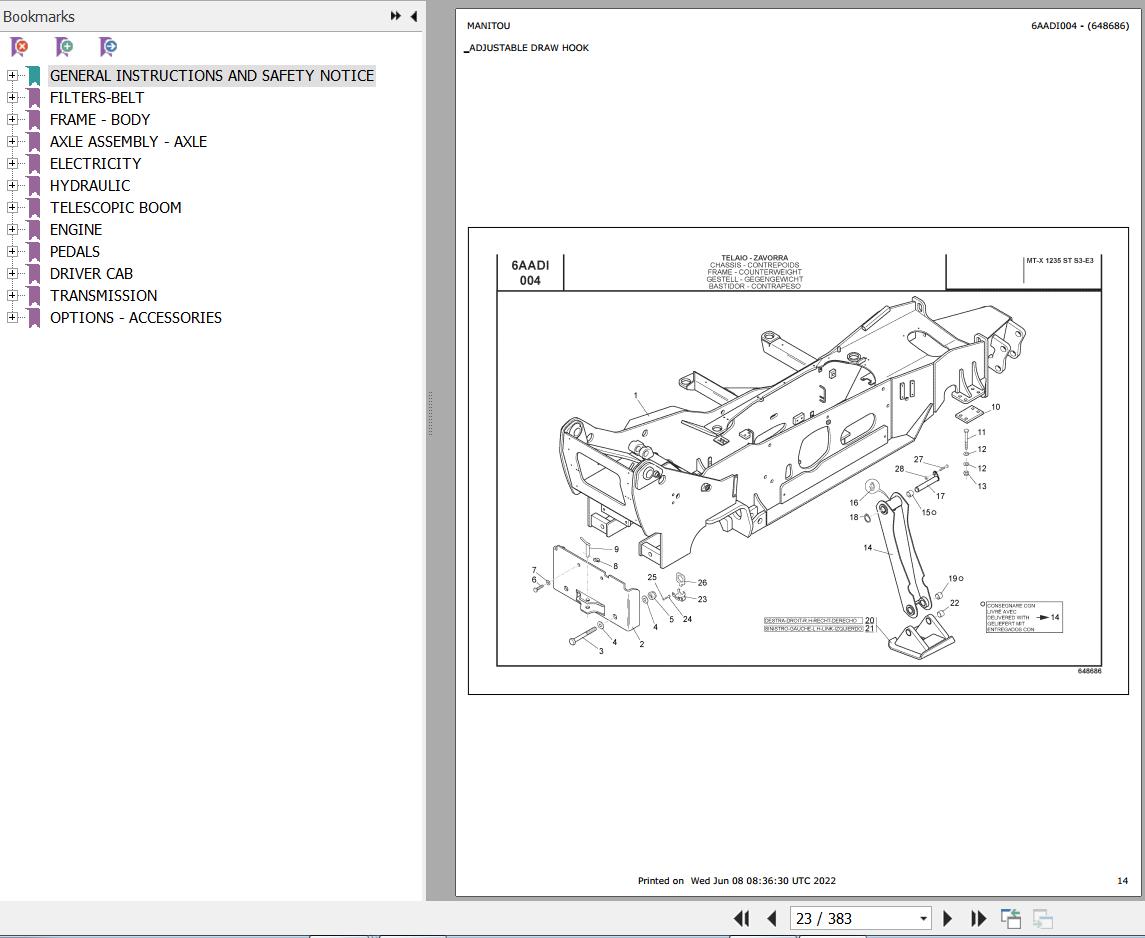Expand the HYDRAULIC bookmark node
This screenshot has width=1145, height=938.
[12, 185]
